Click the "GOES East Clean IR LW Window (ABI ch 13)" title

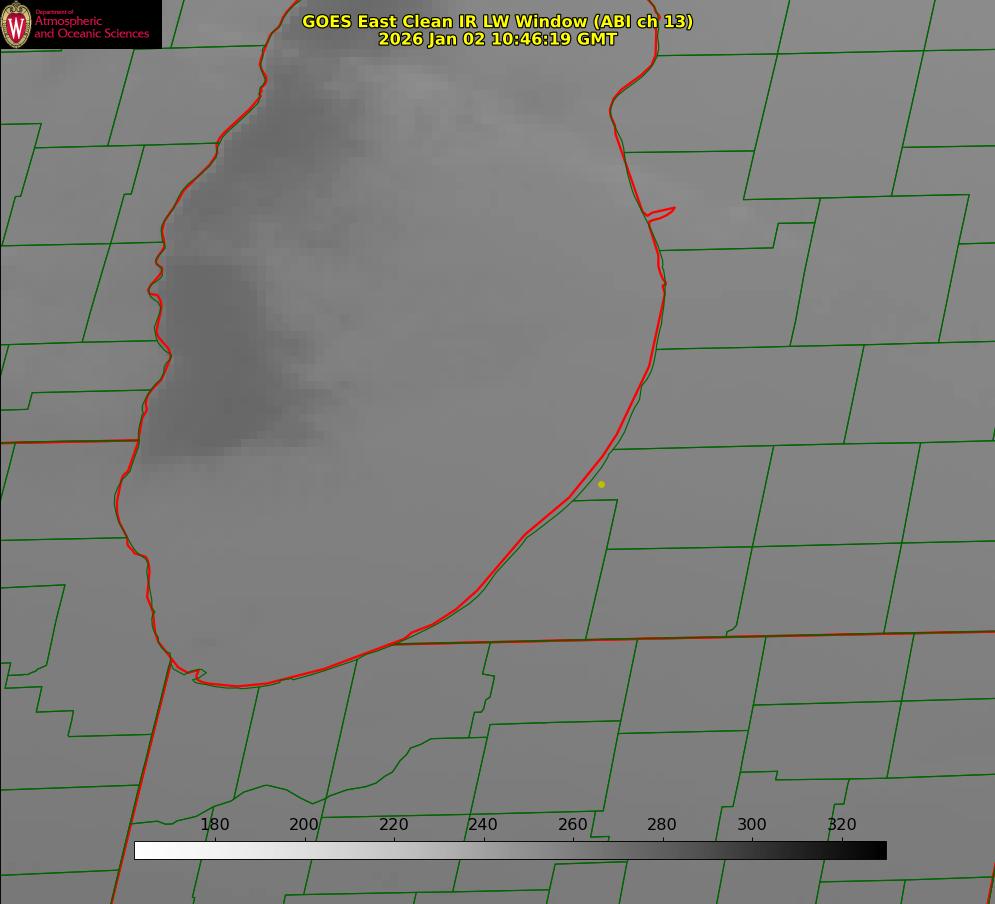[498, 21]
